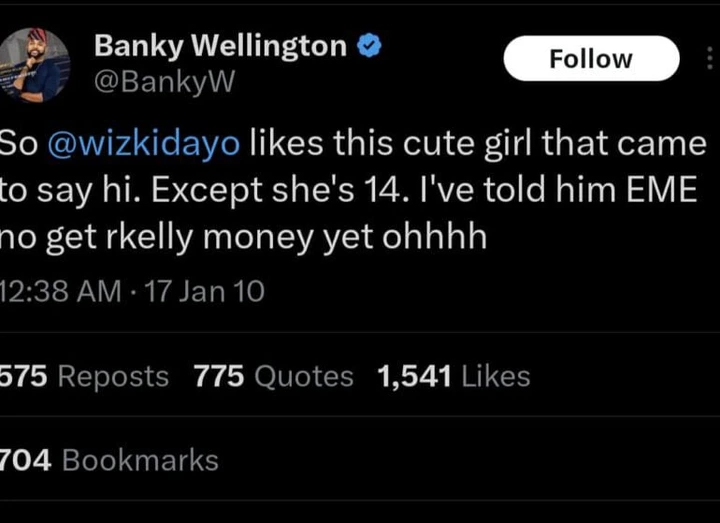Click the word Likes label
This screenshot has width=720, height=523.
coord(496,376)
